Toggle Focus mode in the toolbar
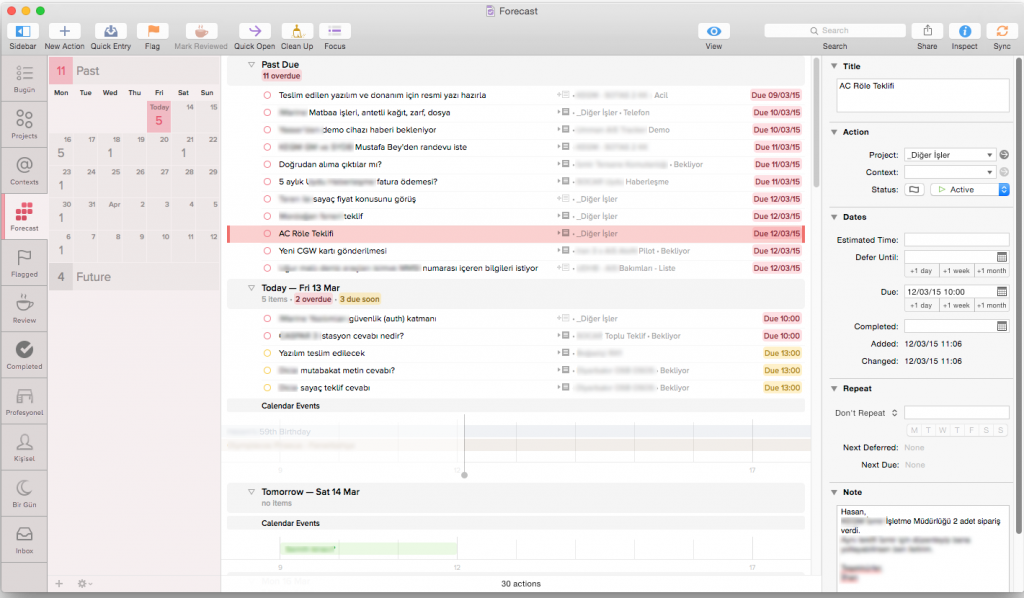This screenshot has width=1024, height=598. 335,31
